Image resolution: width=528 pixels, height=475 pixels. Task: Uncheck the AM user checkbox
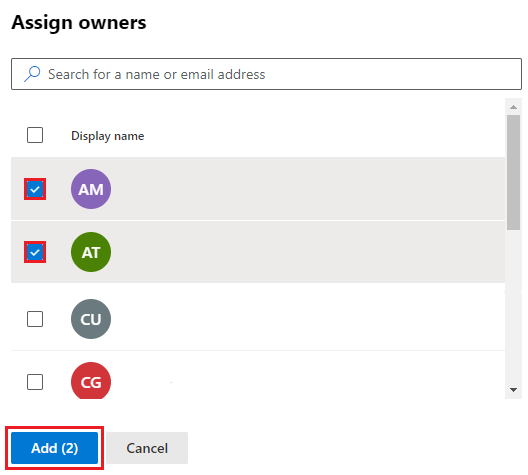(x=35, y=189)
